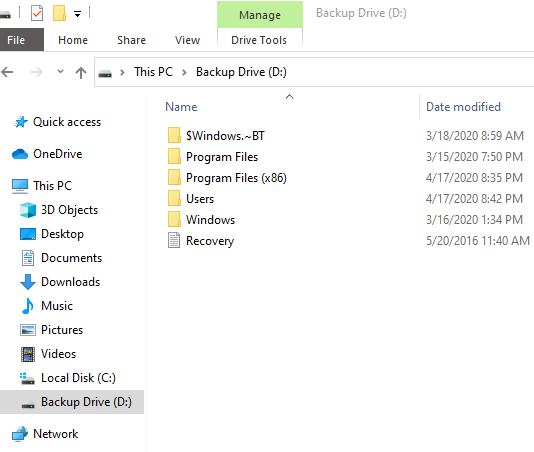Click the Program Files folder name
The image size is (534, 452).
coord(222,157)
